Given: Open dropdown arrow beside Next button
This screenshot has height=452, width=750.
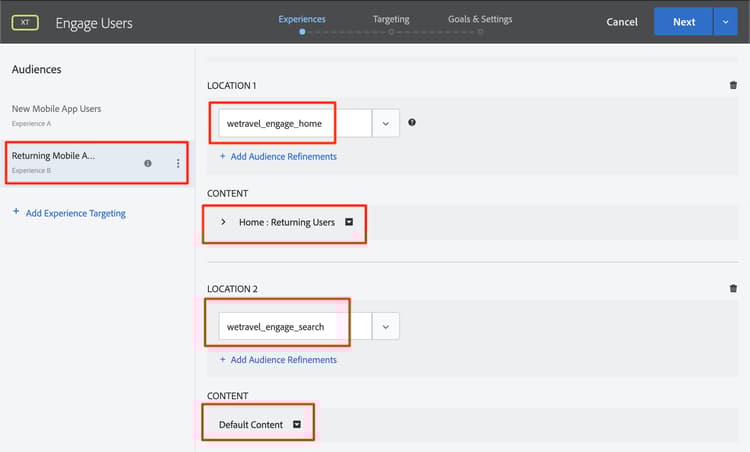Looking at the screenshot, I should pyautogui.click(x=726, y=22).
